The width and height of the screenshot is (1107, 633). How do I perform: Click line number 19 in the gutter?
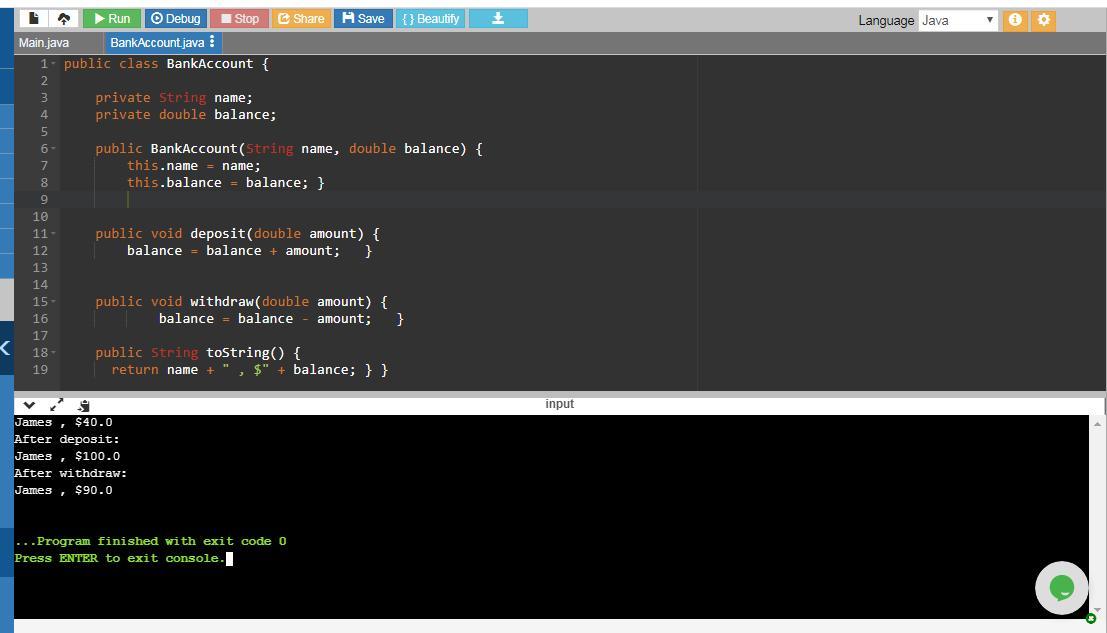point(40,370)
